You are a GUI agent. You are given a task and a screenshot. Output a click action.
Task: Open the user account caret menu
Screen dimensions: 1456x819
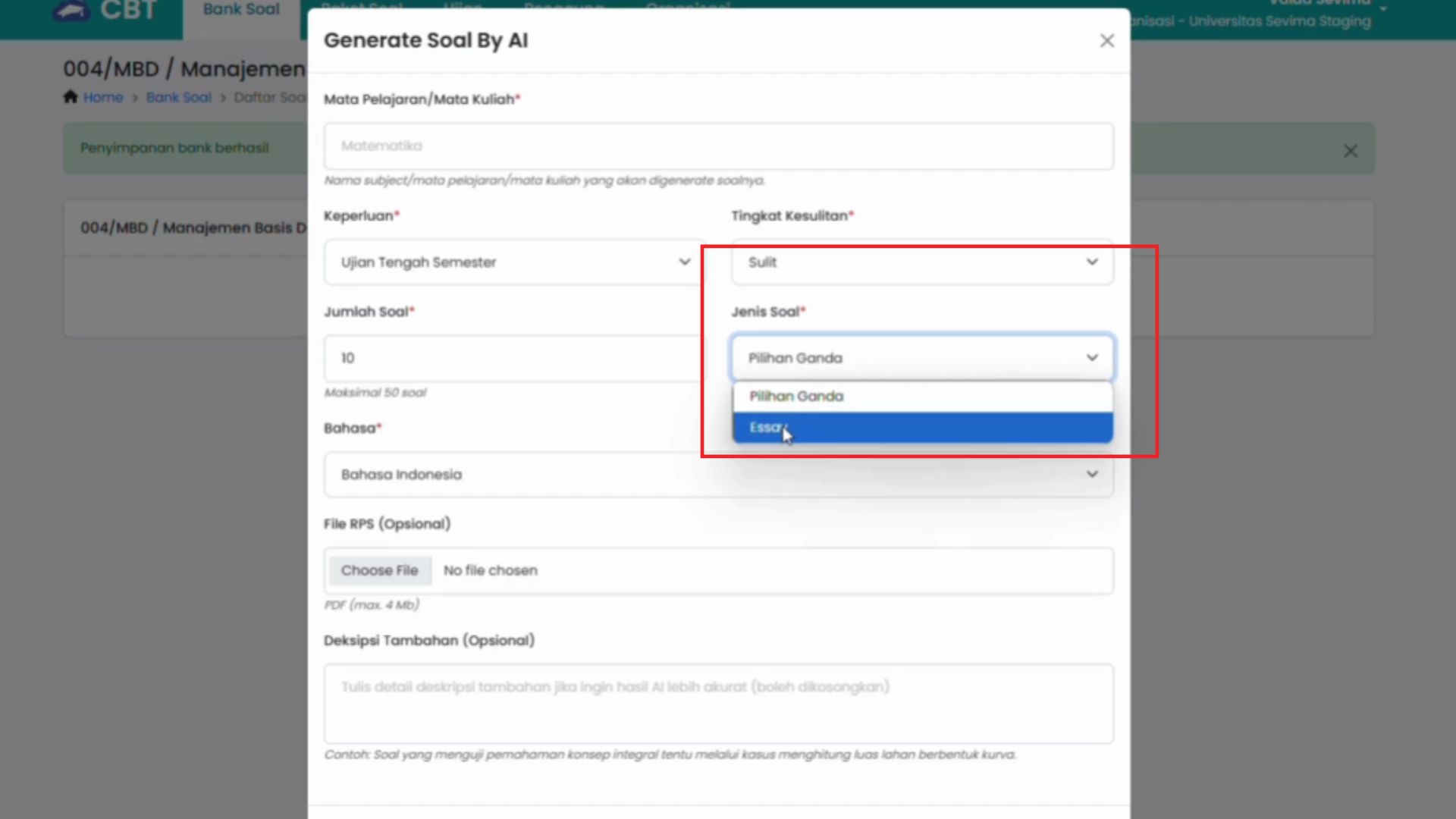tap(1383, 9)
